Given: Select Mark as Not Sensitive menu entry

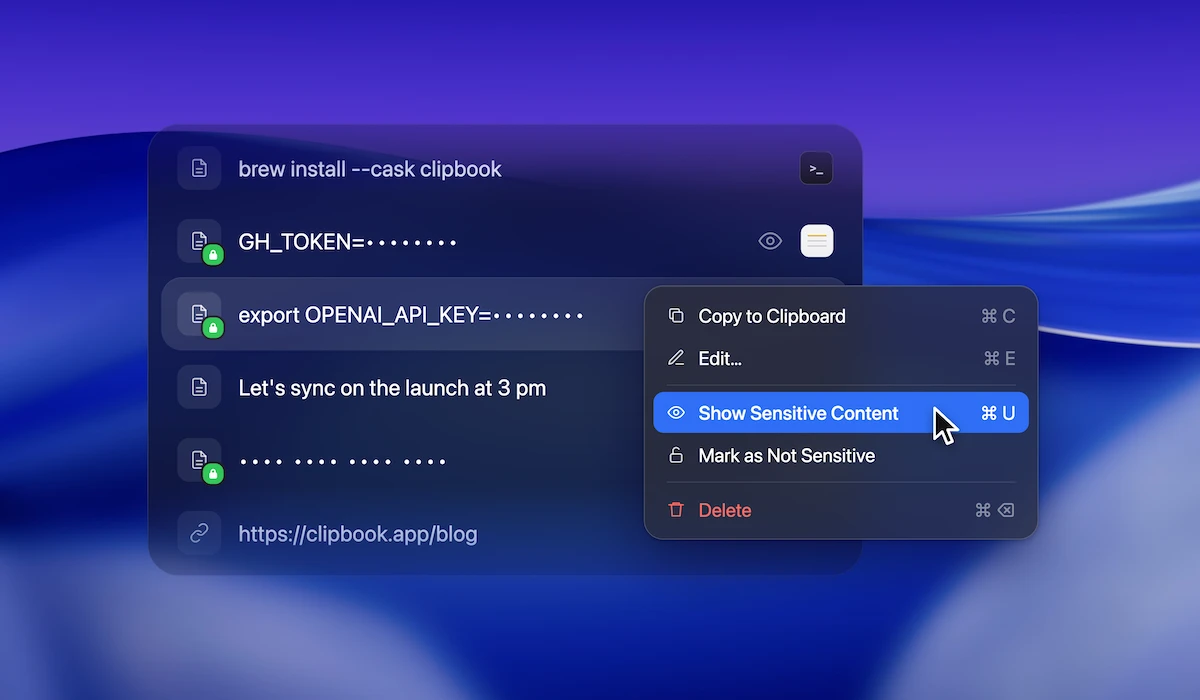Looking at the screenshot, I should pyautogui.click(x=841, y=455).
